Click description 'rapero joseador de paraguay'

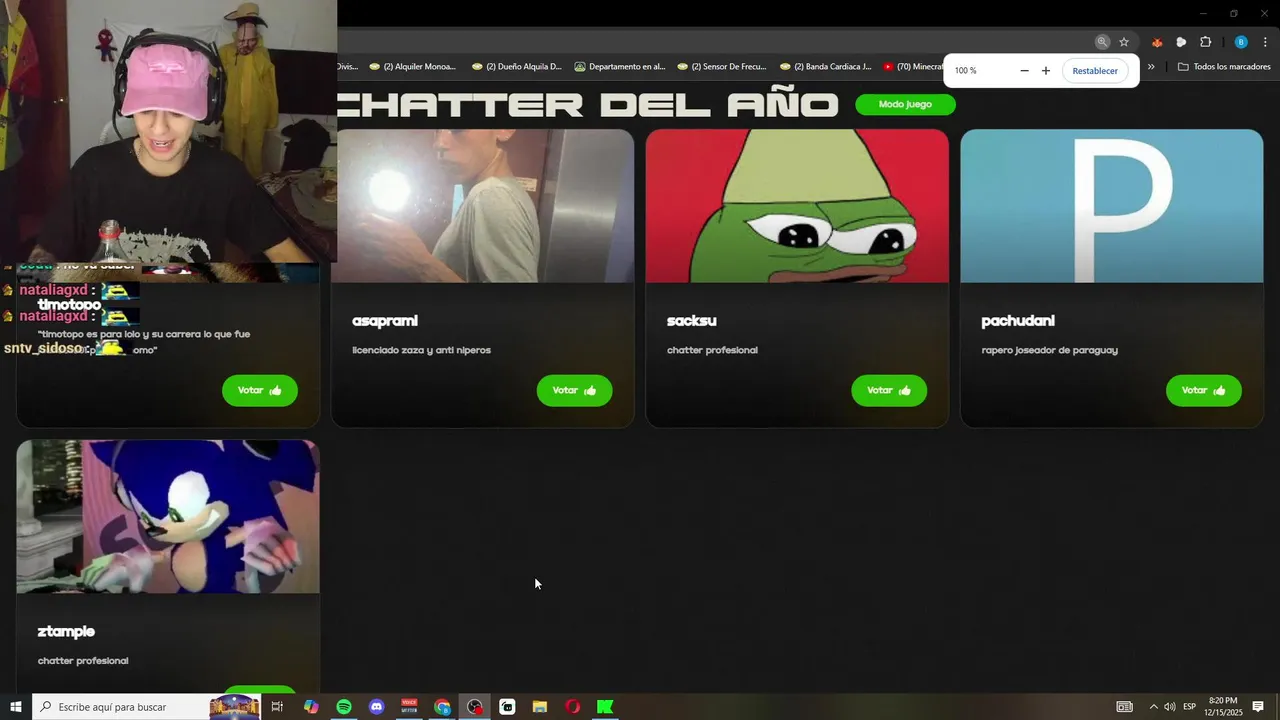click(x=1049, y=350)
